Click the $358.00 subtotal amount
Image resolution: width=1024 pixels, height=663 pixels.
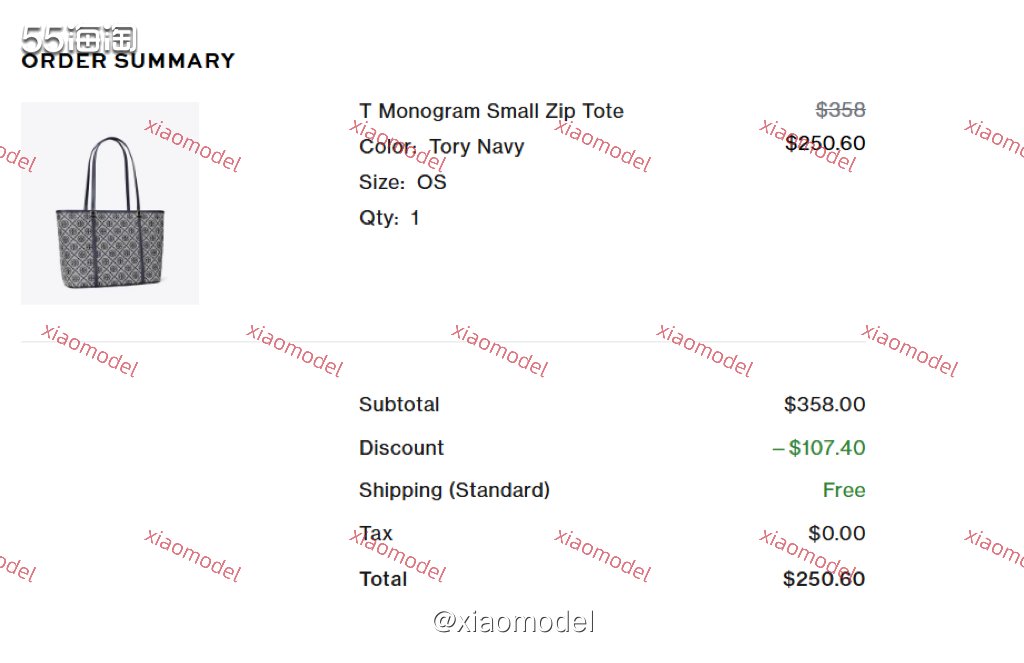click(x=825, y=404)
